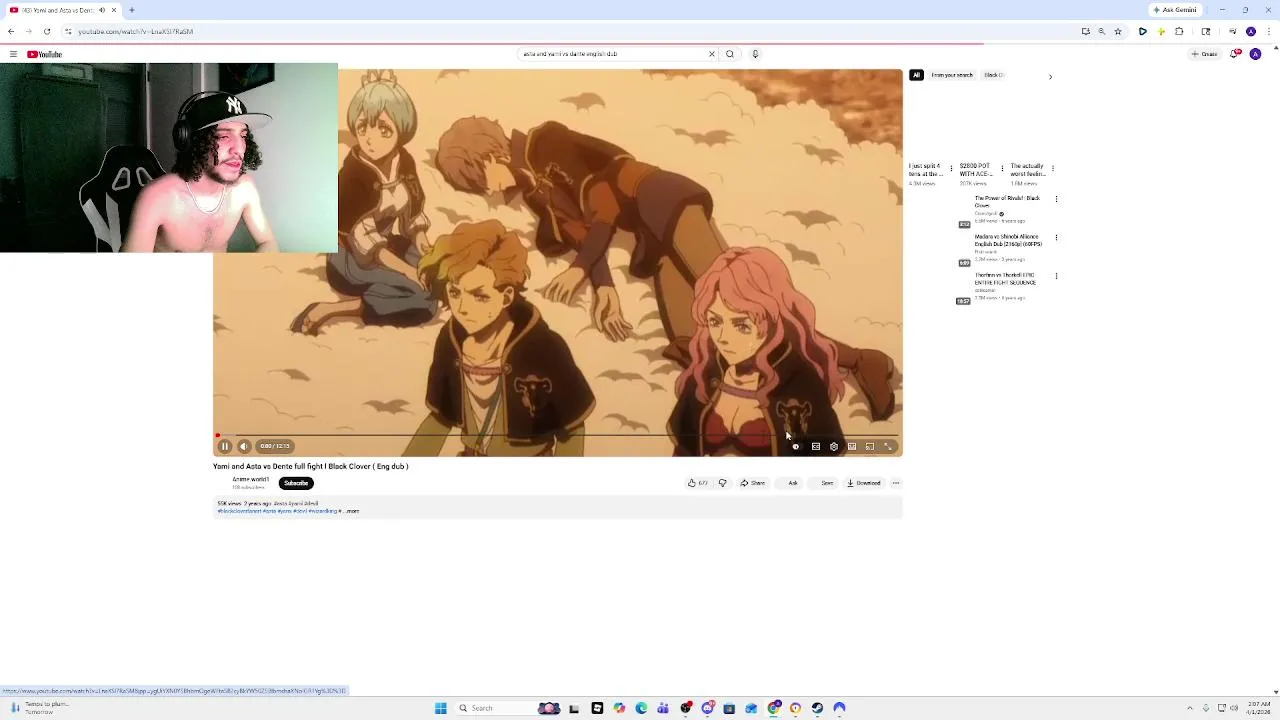Open Windows Start menu

coord(440,708)
